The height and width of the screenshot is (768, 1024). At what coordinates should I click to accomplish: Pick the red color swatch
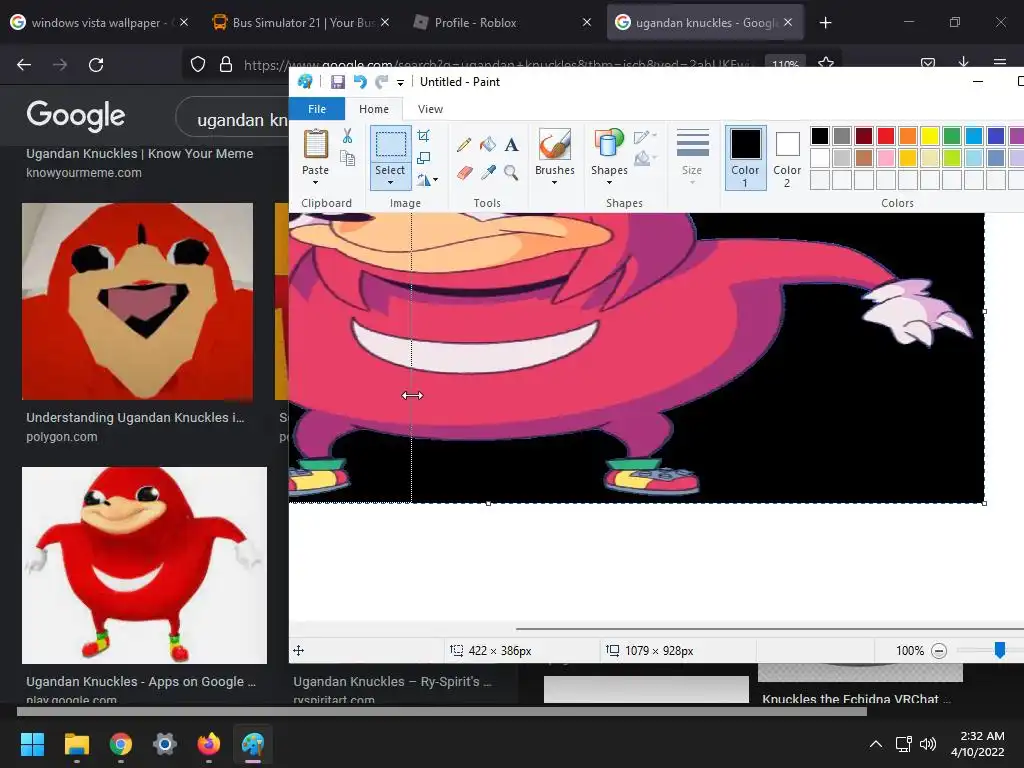coord(886,136)
